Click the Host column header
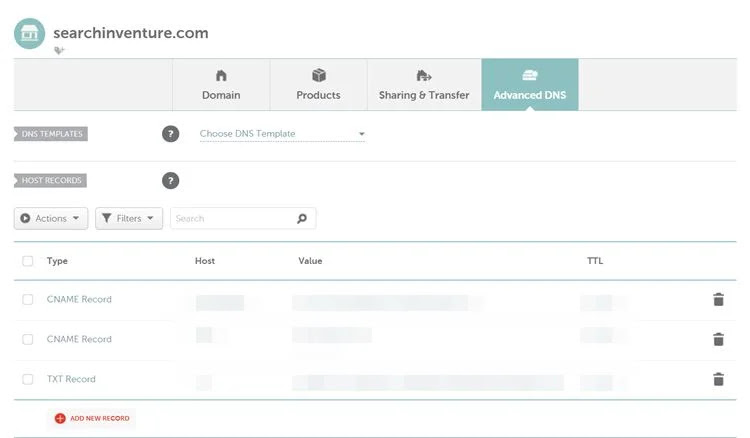Viewport: 750px width, 438px height. (x=205, y=261)
